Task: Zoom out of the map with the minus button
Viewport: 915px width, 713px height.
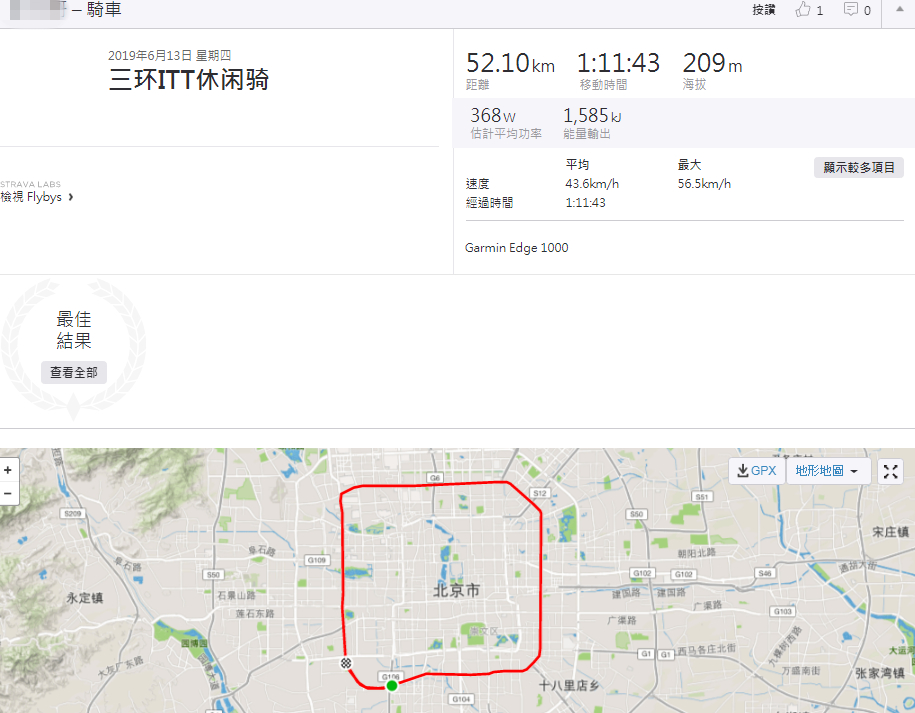Action: (x=8, y=494)
